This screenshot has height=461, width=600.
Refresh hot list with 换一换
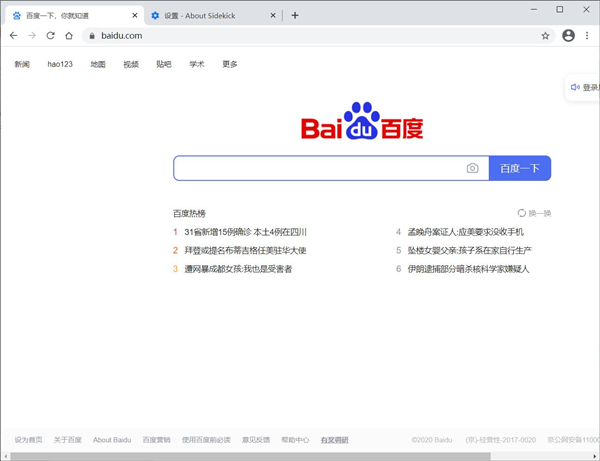click(x=535, y=213)
